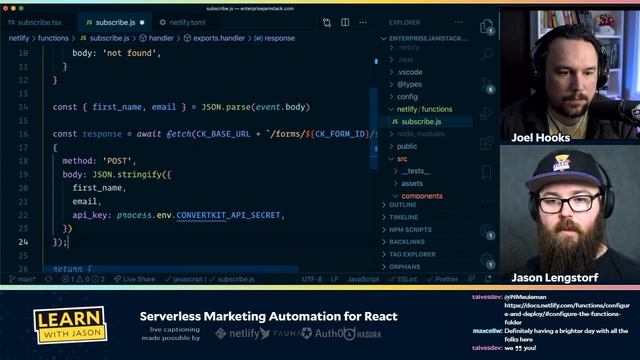Open the Extensions activity bar icon
This screenshot has width=640, height=360.
487,143
